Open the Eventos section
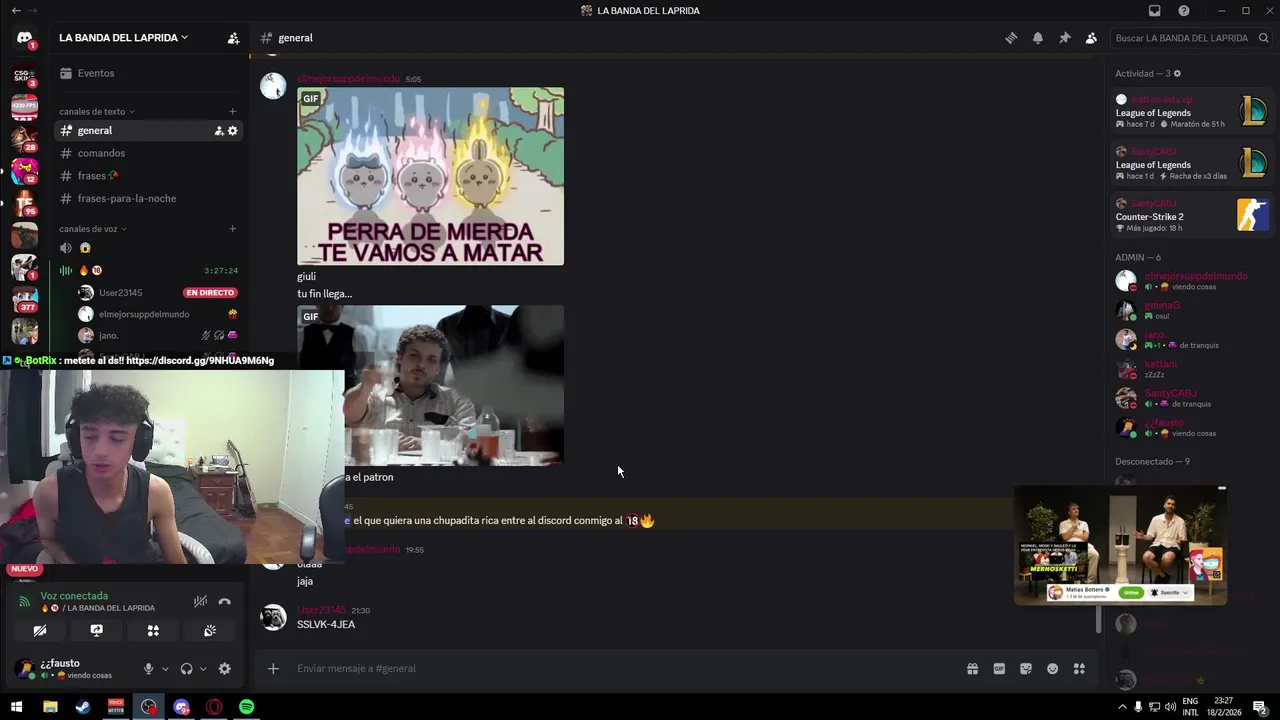The image size is (1280, 720). click(148, 73)
